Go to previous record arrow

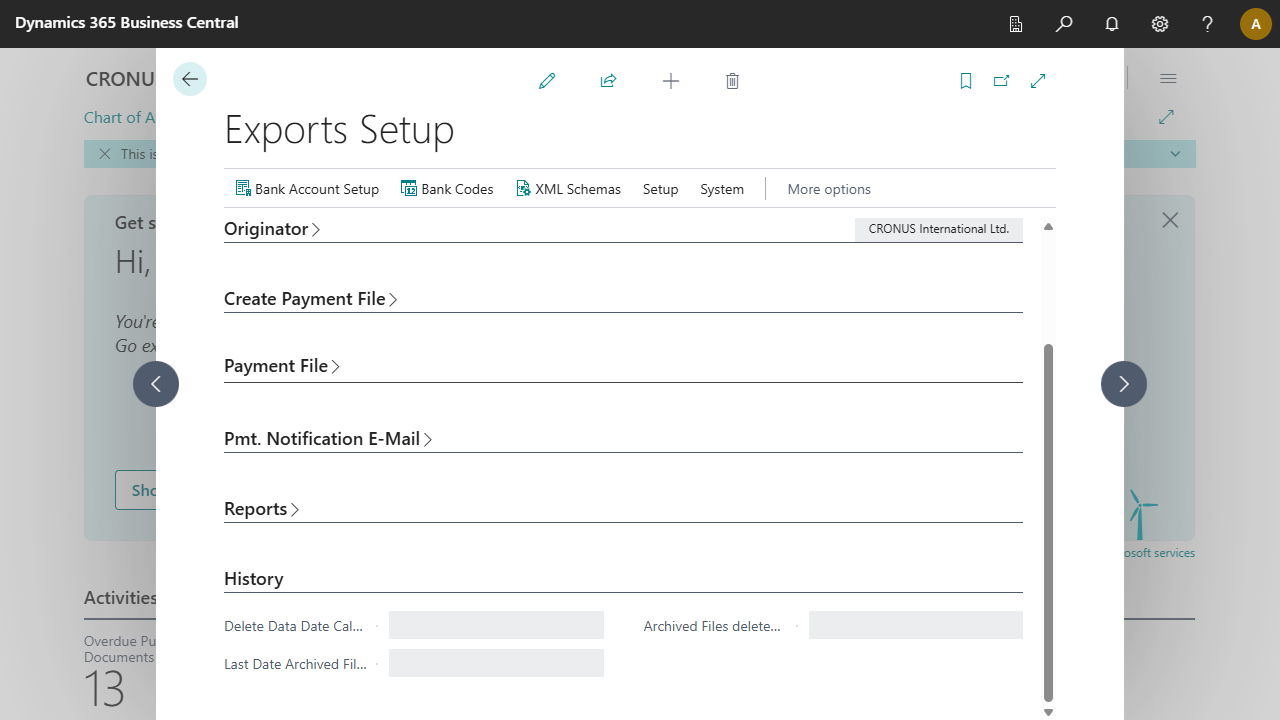tap(156, 384)
